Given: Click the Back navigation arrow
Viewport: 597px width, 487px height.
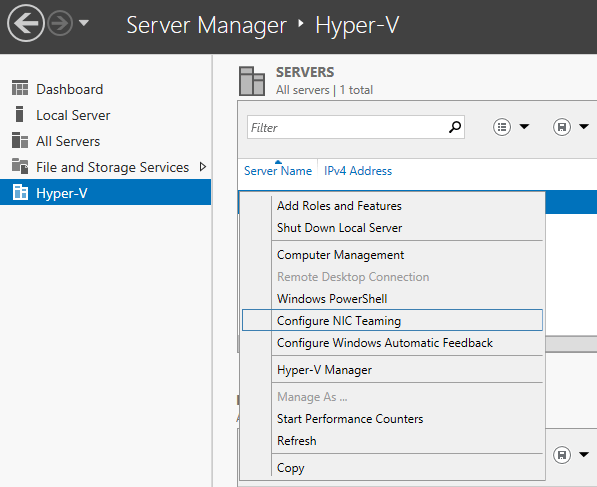Looking at the screenshot, I should tap(26, 23).
